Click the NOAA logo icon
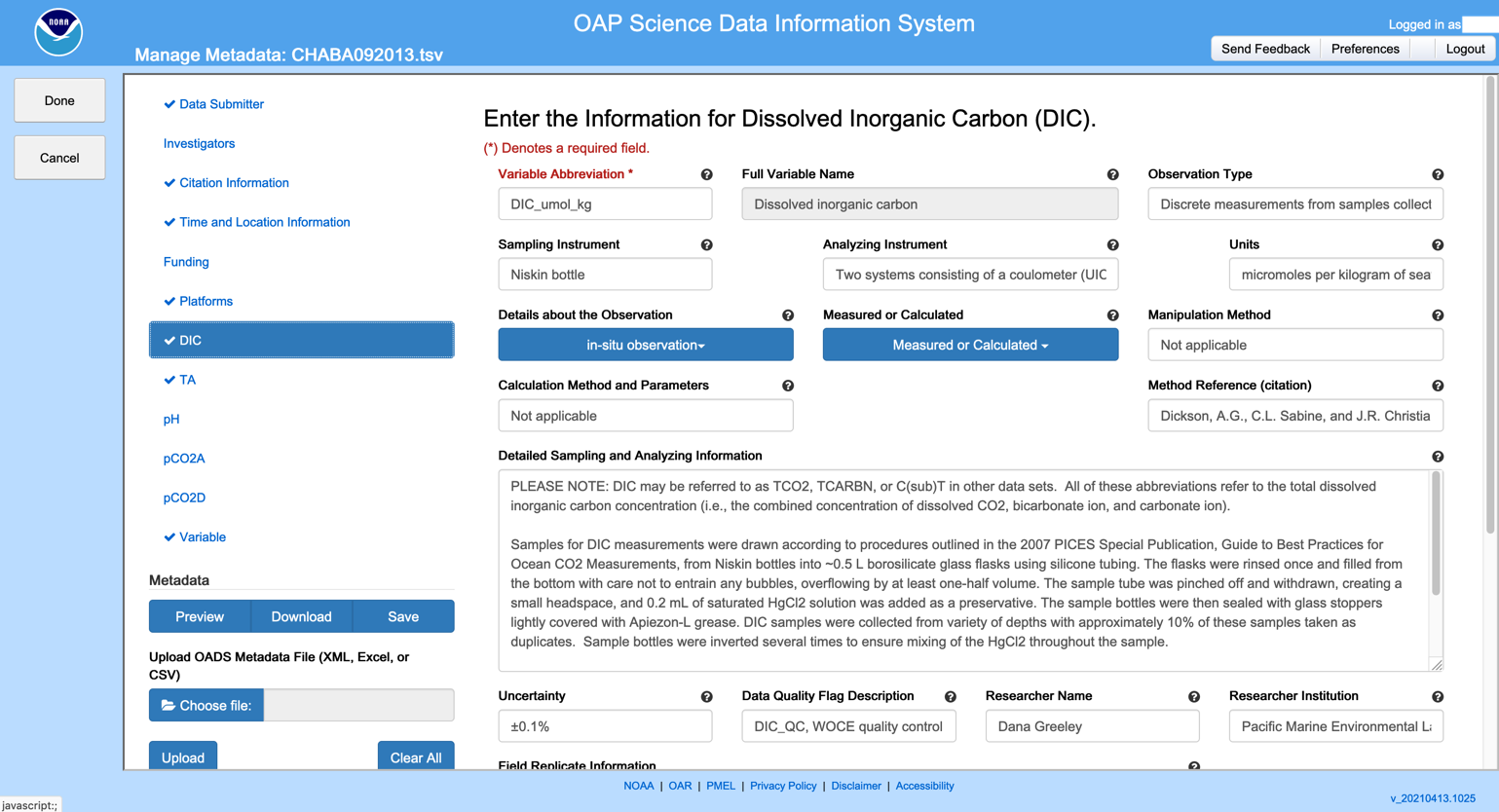Viewport: 1499px width, 812px height. coord(58,32)
